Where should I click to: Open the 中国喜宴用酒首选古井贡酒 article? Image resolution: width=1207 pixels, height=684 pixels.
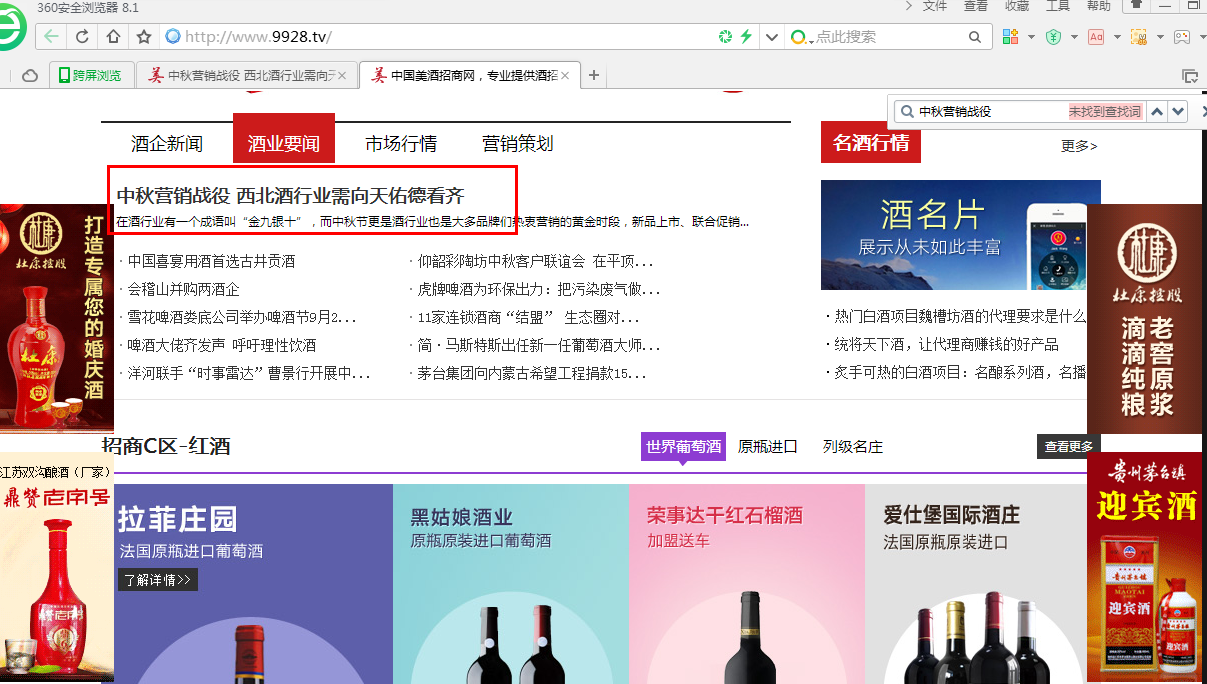click(x=211, y=261)
